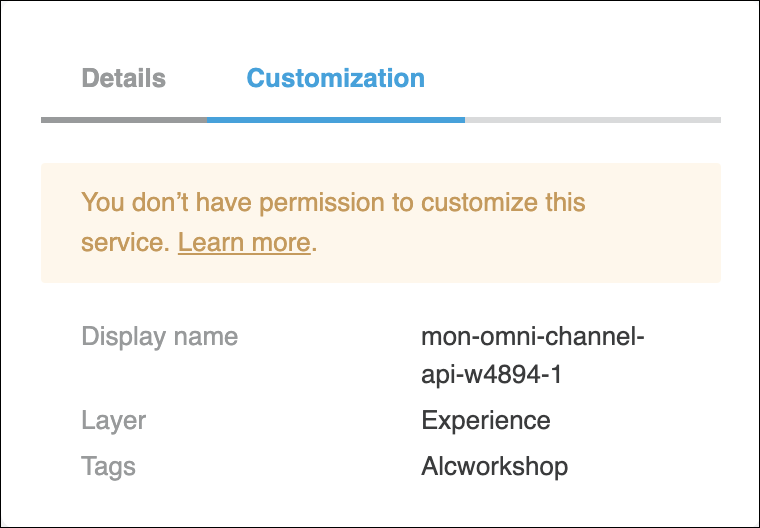The image size is (760, 528).
Task: Select the mon-omni-channel- display name text
Action: [532, 336]
